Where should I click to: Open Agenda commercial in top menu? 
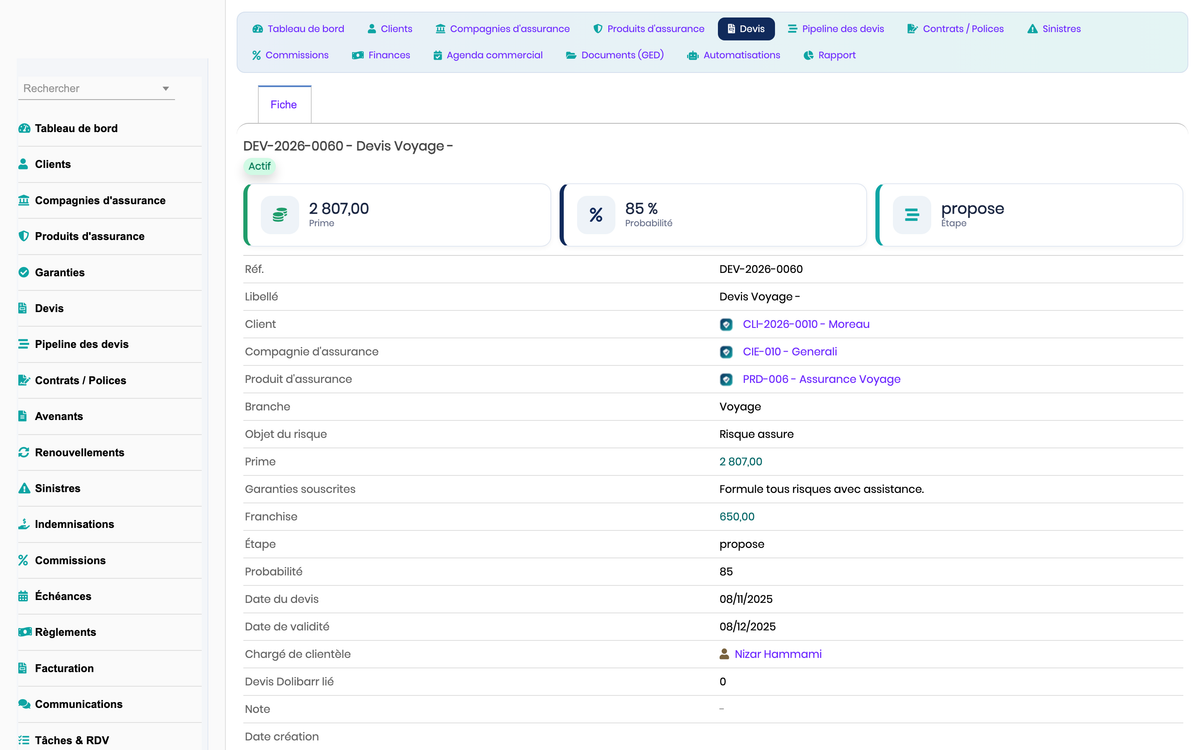488,56
